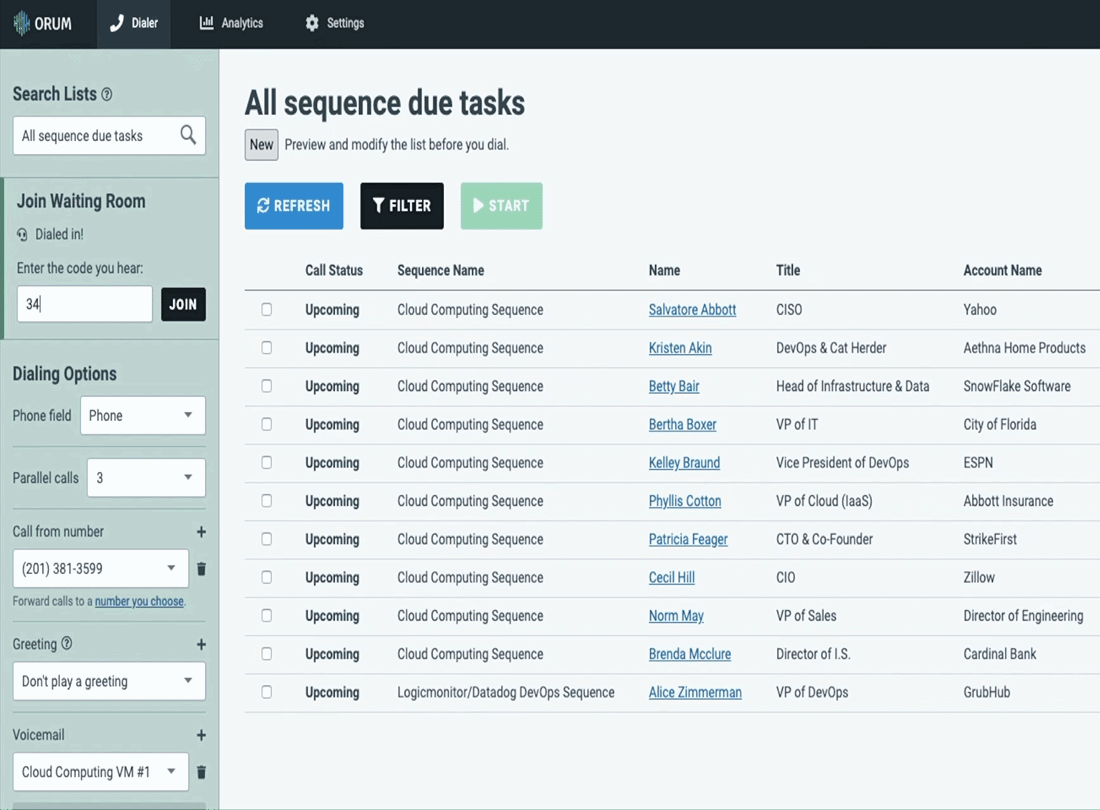Open Cecil Hill contact link

[672, 577]
